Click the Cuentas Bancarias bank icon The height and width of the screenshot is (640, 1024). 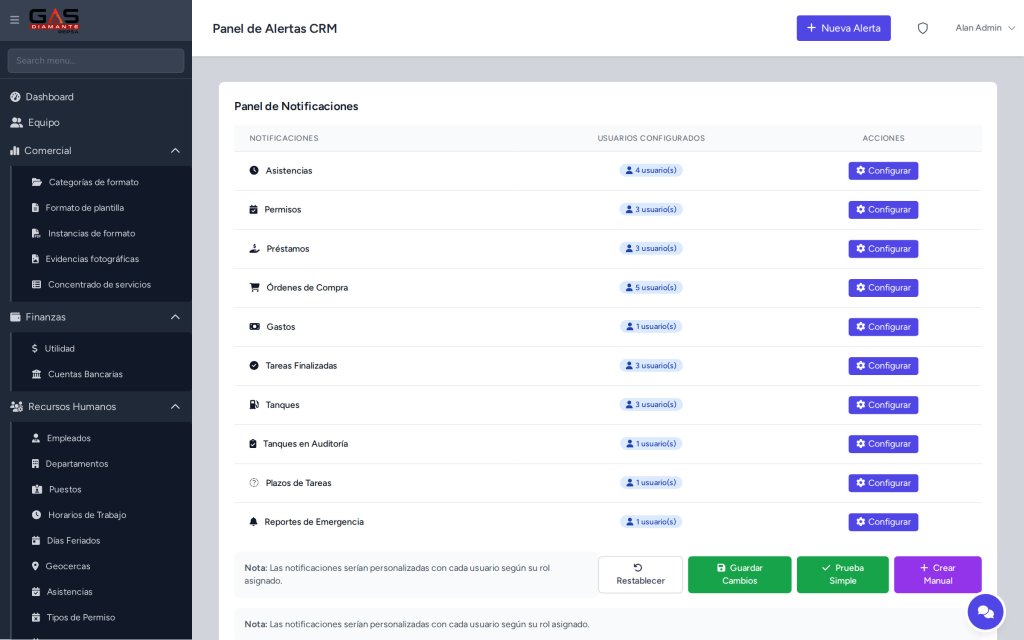point(37,374)
